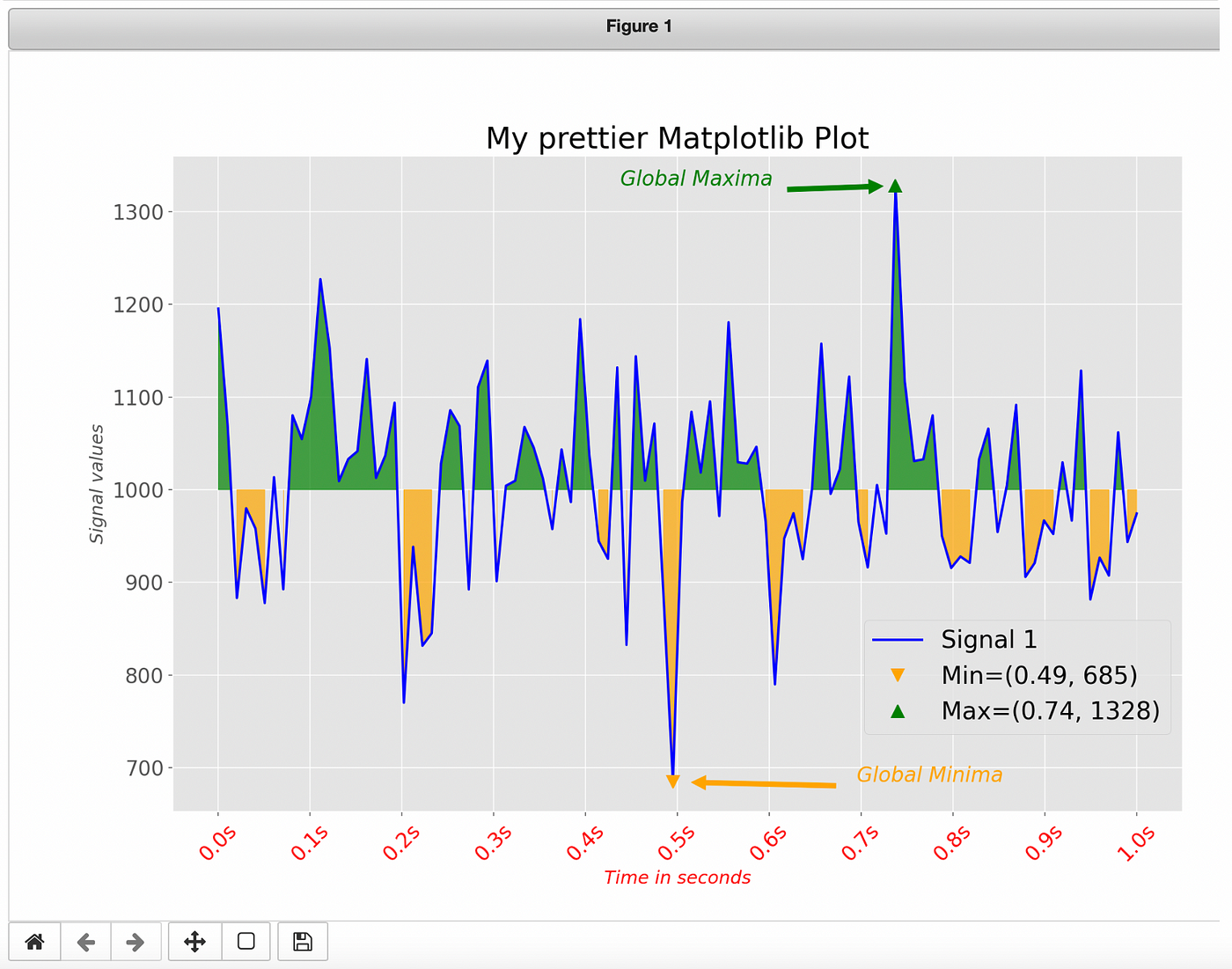Click the 0.2s x-axis tick label

[x=401, y=842]
